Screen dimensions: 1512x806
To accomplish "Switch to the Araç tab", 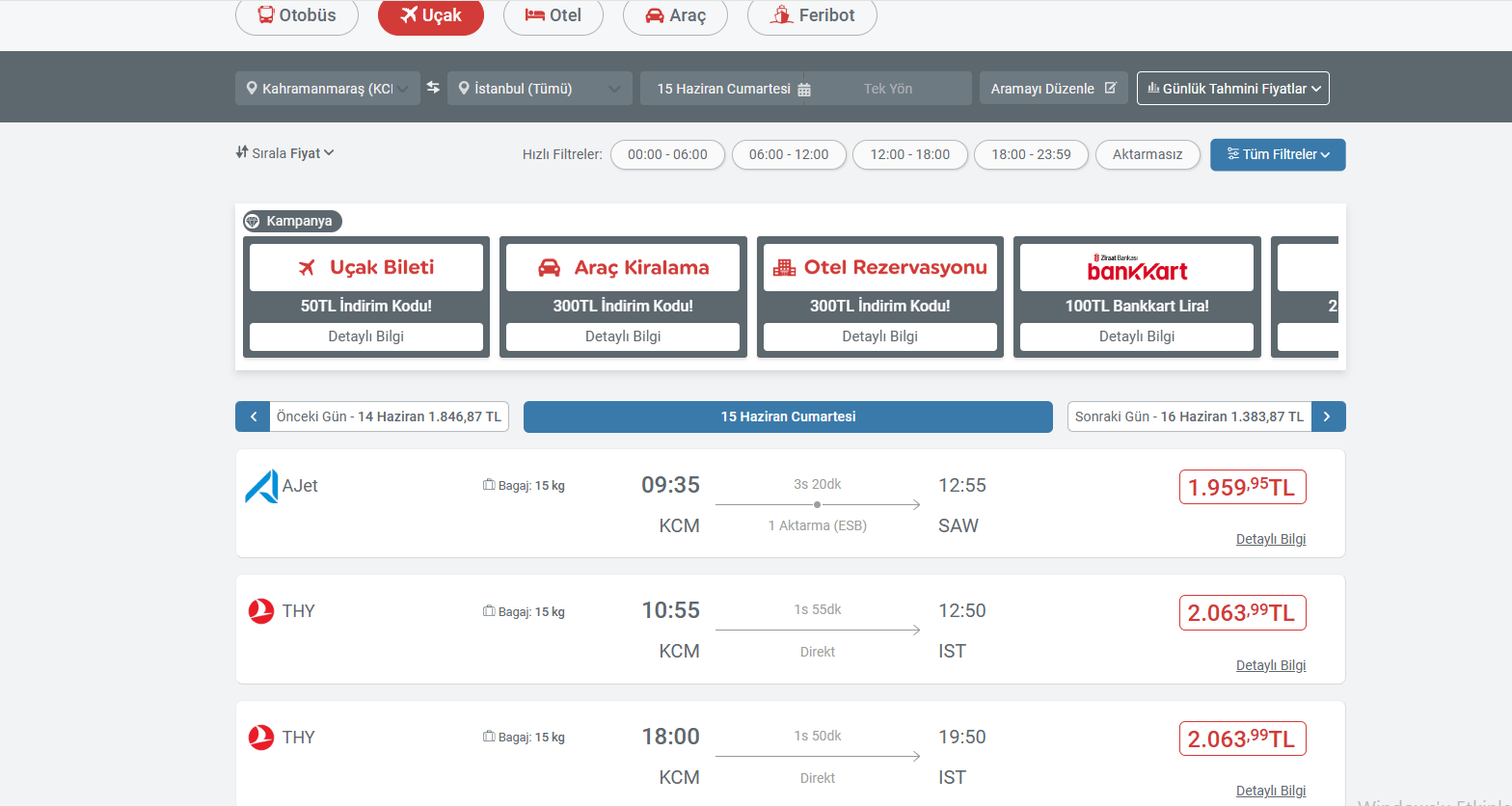I will (x=675, y=15).
